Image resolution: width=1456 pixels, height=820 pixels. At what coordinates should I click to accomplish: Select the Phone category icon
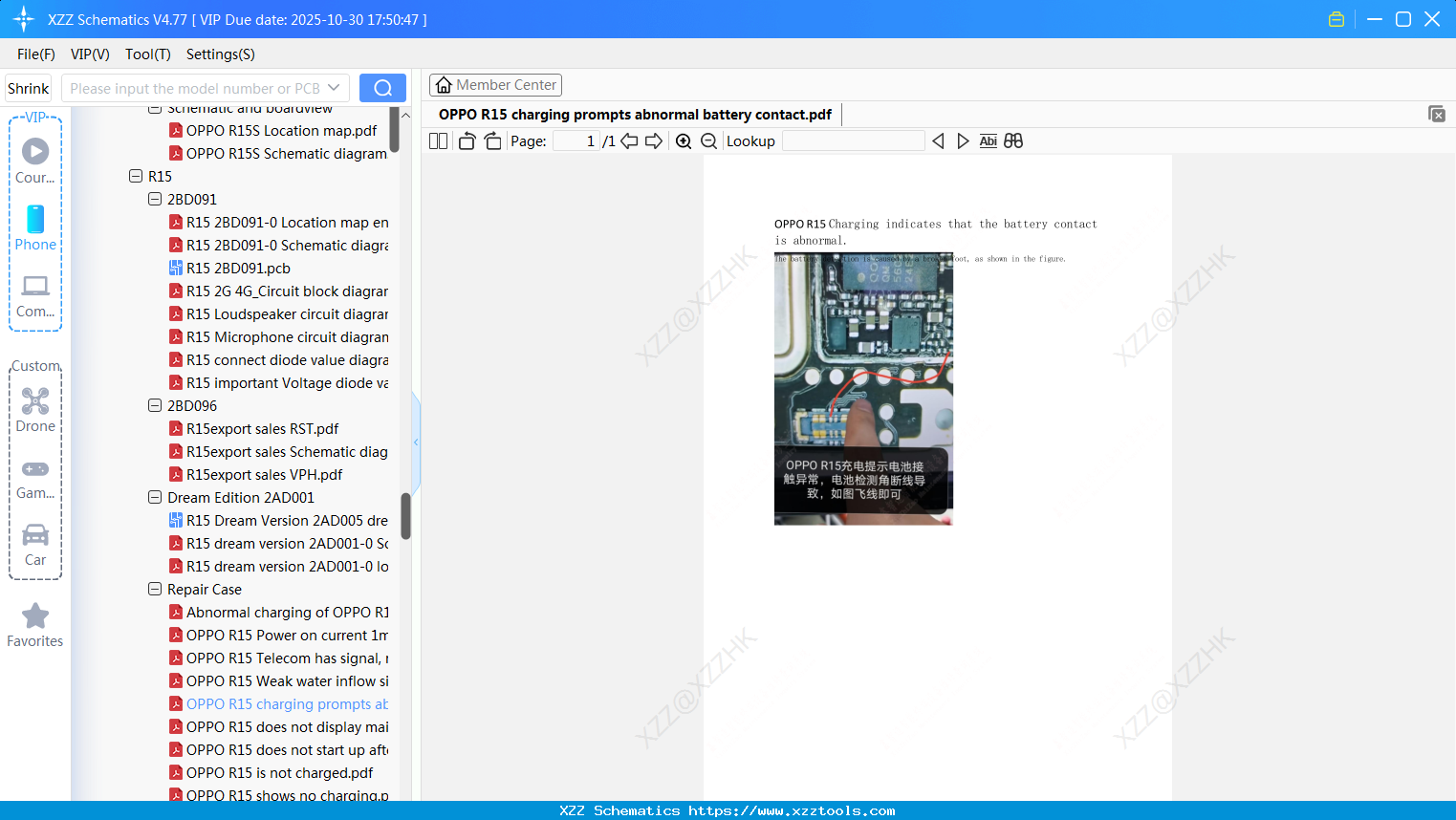pyautogui.click(x=35, y=228)
